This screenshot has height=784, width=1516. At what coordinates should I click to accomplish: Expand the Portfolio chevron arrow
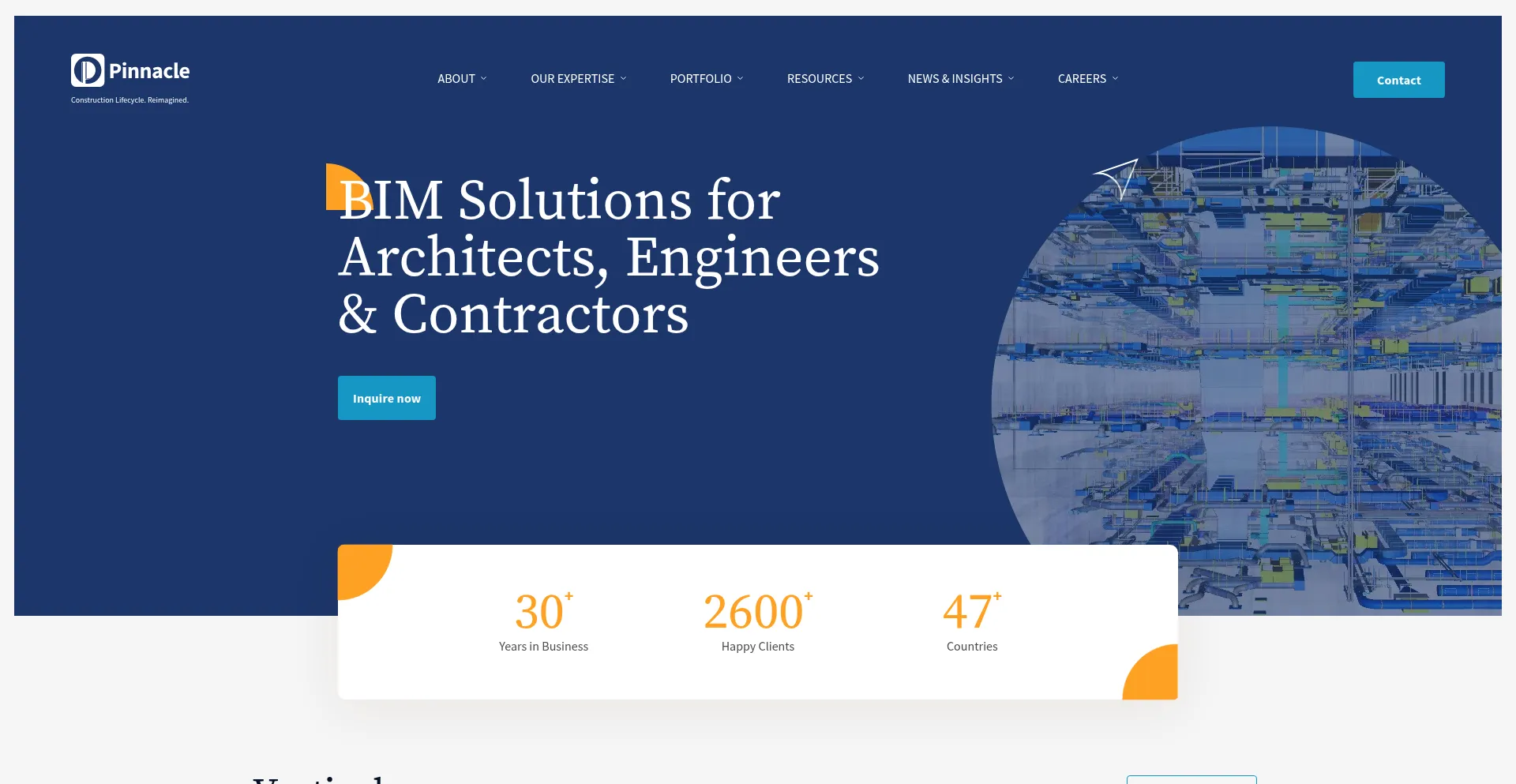[x=740, y=79]
